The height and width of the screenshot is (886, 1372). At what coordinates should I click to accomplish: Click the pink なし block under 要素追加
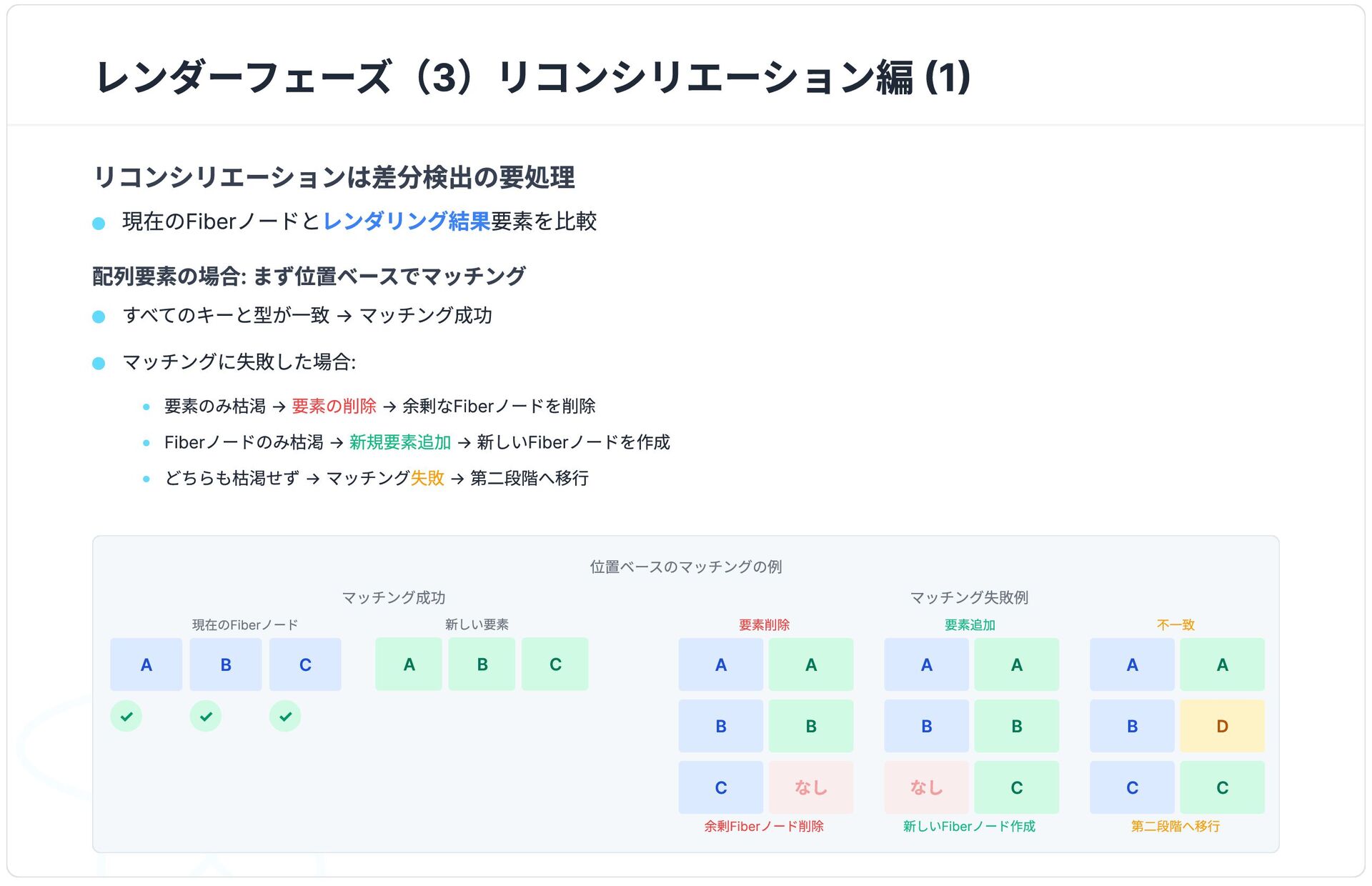(926, 787)
